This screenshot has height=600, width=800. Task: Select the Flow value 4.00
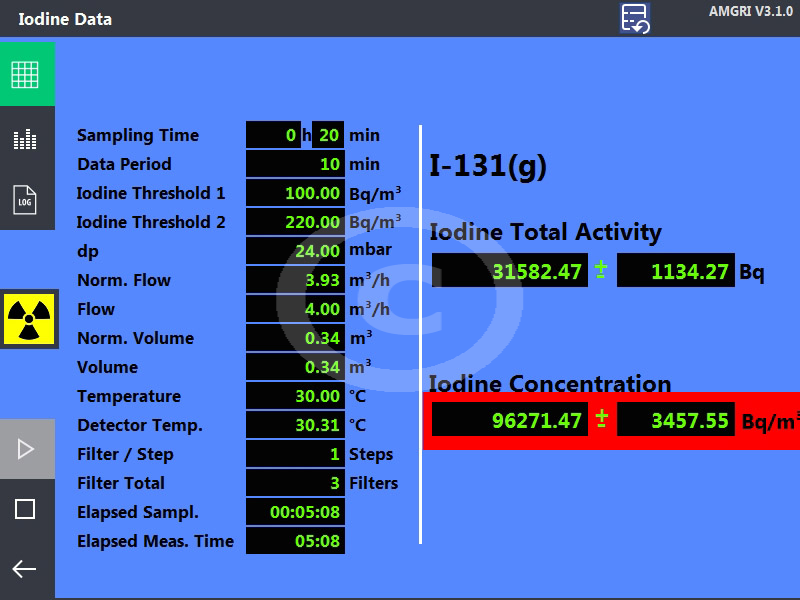[x=295, y=309]
